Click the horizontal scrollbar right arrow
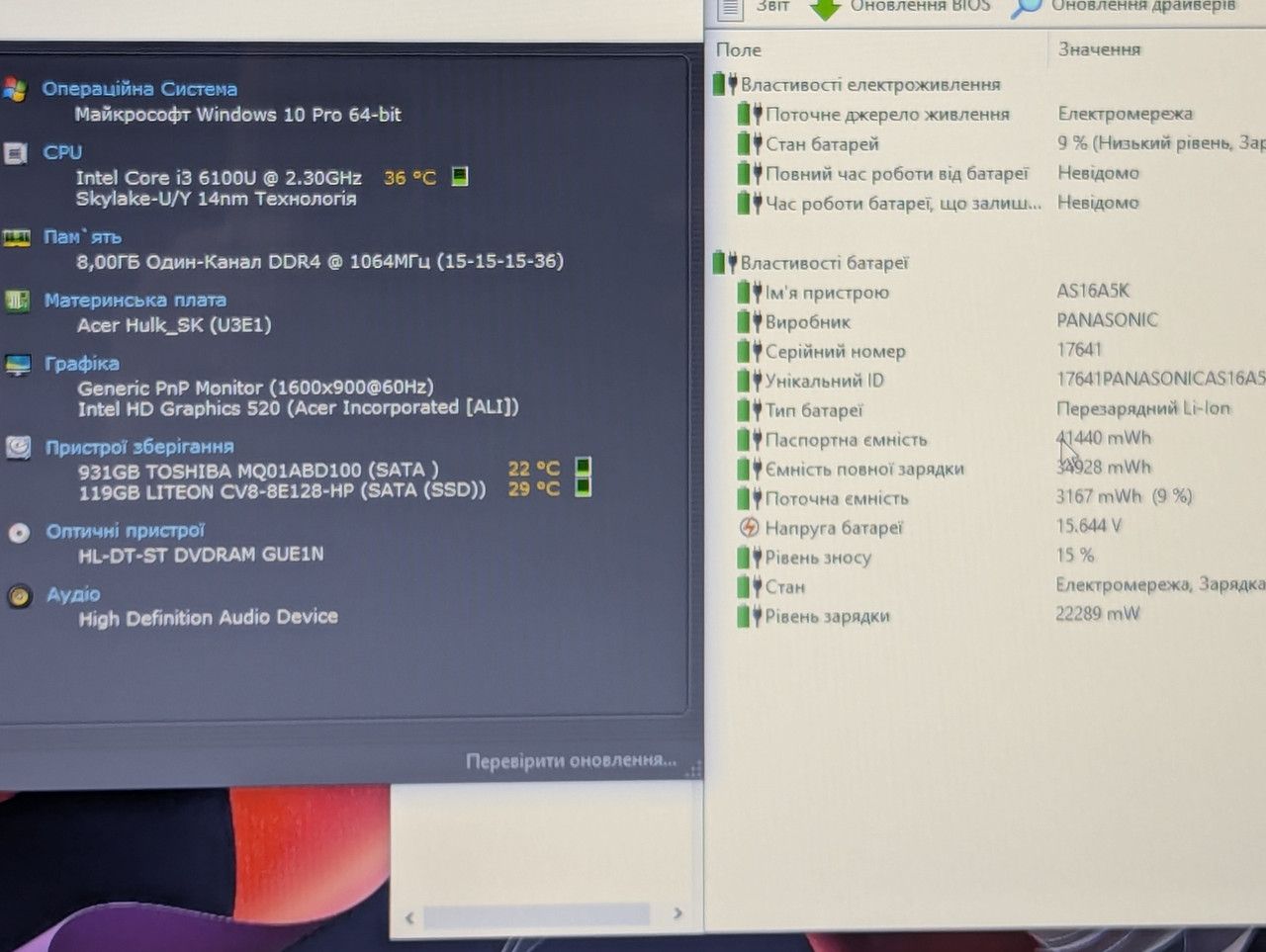Image resolution: width=1266 pixels, height=952 pixels. click(x=678, y=914)
